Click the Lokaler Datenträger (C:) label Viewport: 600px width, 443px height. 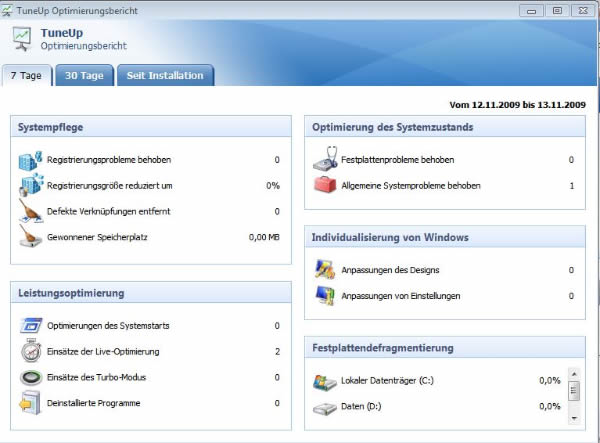387,381
